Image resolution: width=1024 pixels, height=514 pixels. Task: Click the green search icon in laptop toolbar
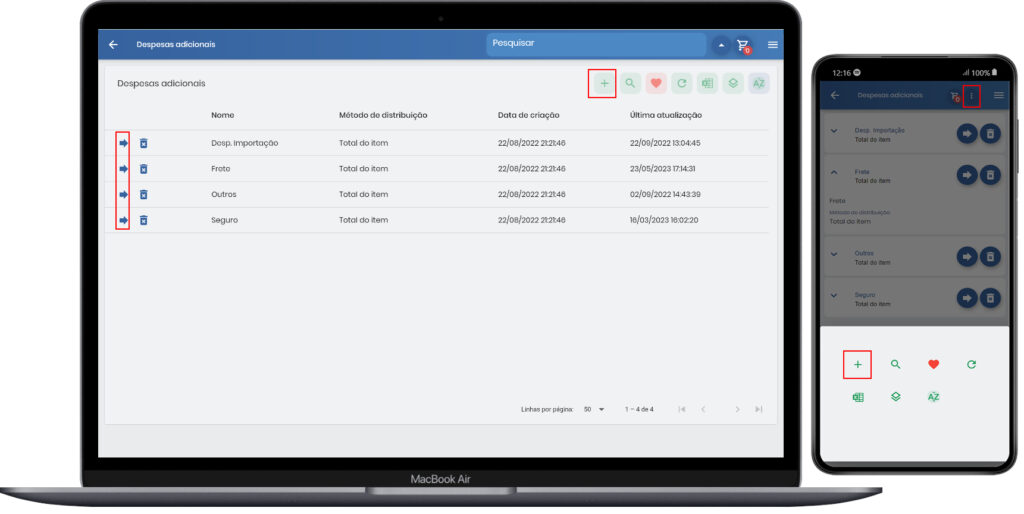(630, 84)
